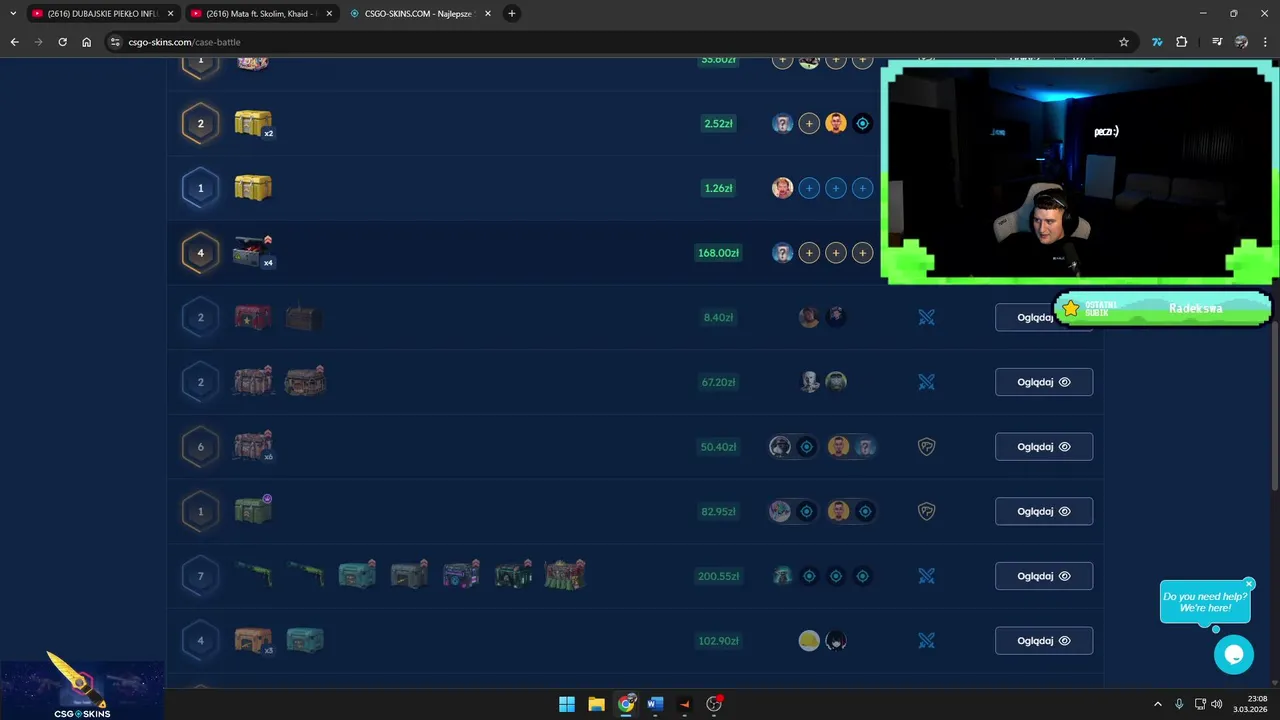Screen dimensions: 1280x720
Task: Open the Chrome three-dot menu
Action: pos(1265,42)
